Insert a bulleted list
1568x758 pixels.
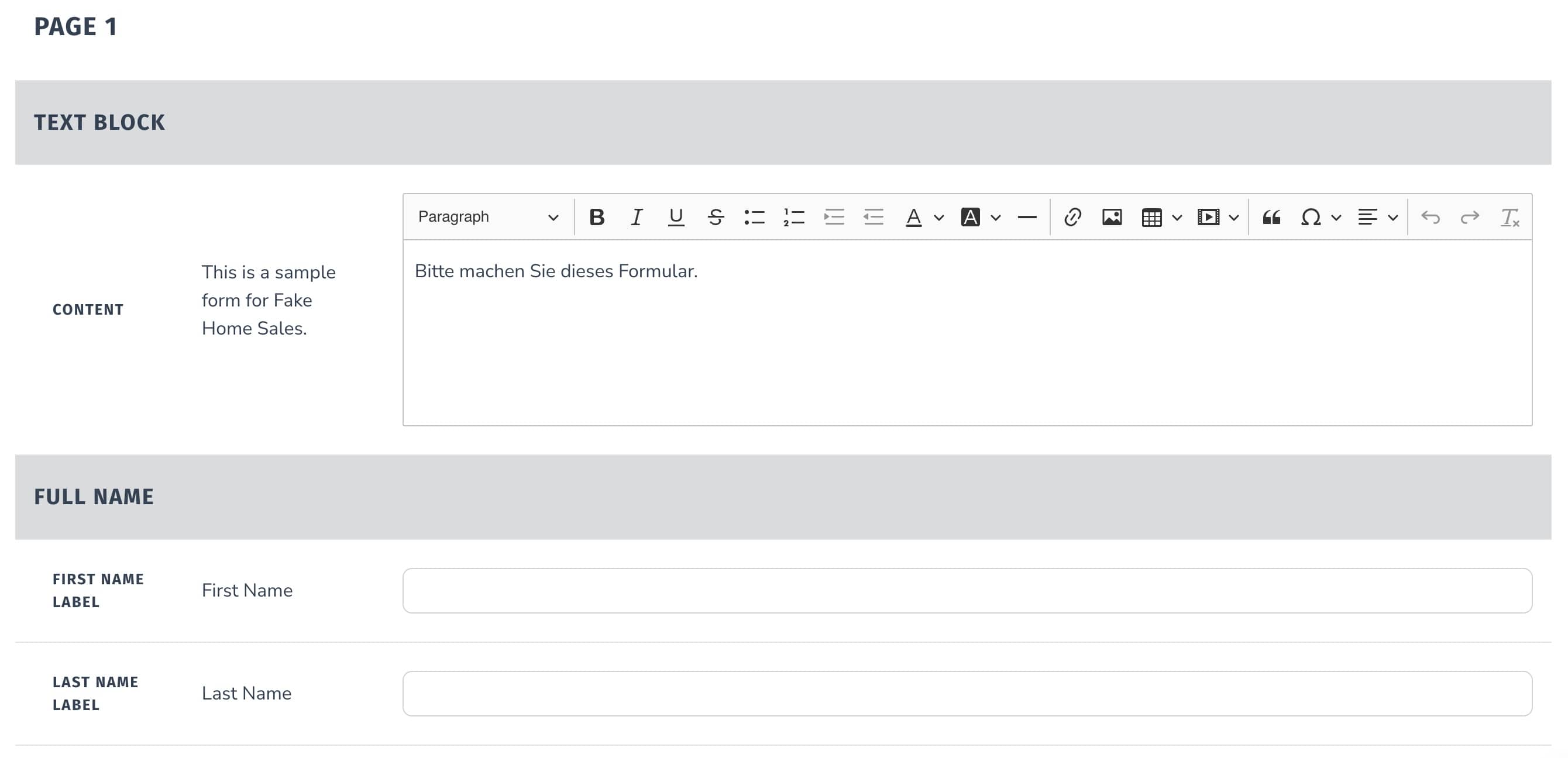pyautogui.click(x=754, y=217)
